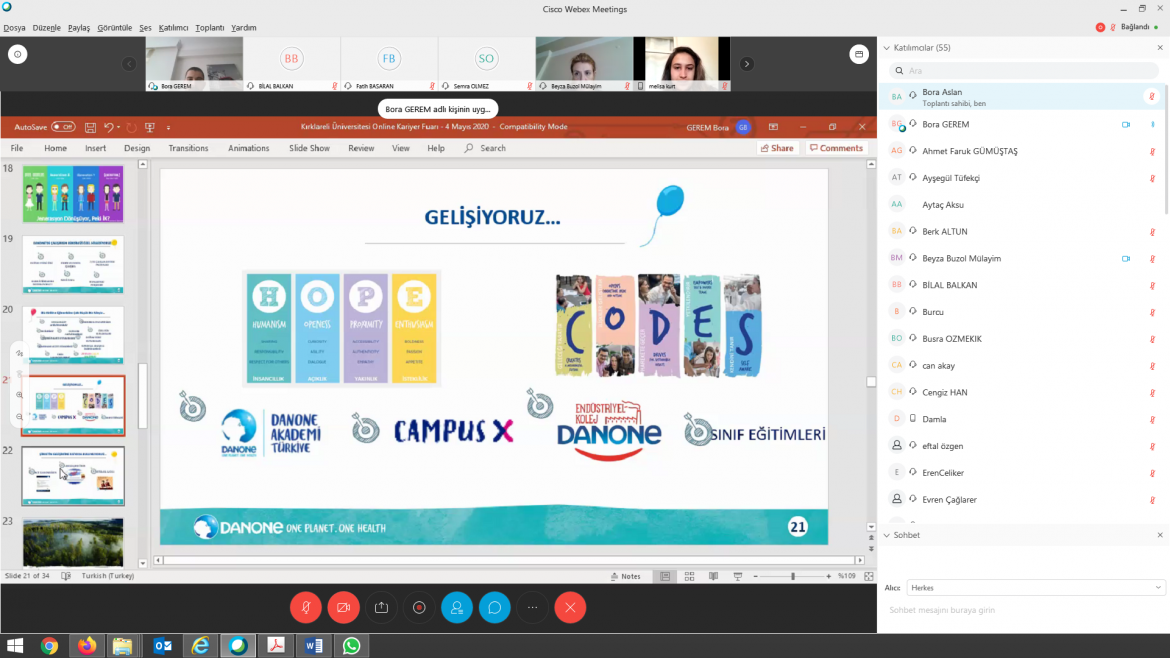The height and width of the screenshot is (658, 1170).
Task: Click Beyza Buzol Mülayim's camera indicator
Action: tap(1126, 259)
